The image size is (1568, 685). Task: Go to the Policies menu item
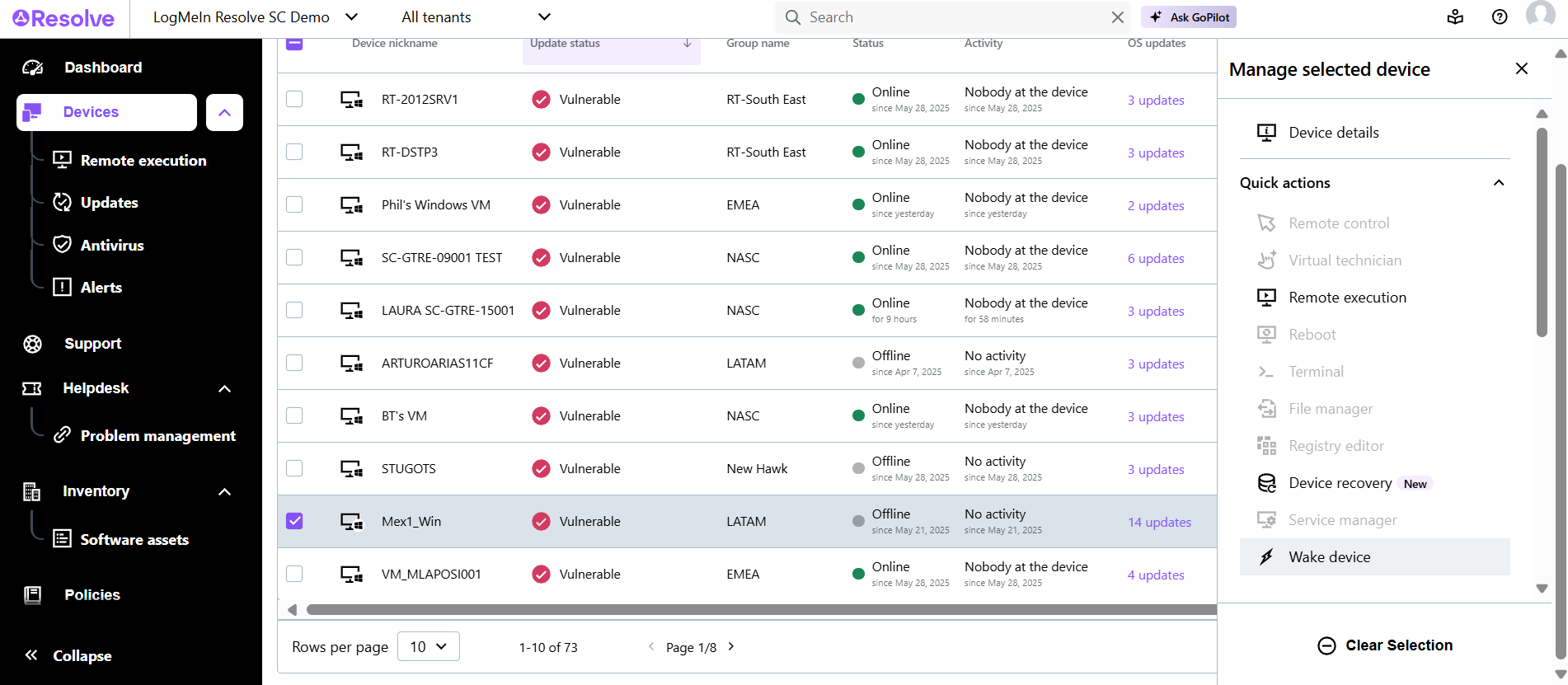tap(92, 594)
